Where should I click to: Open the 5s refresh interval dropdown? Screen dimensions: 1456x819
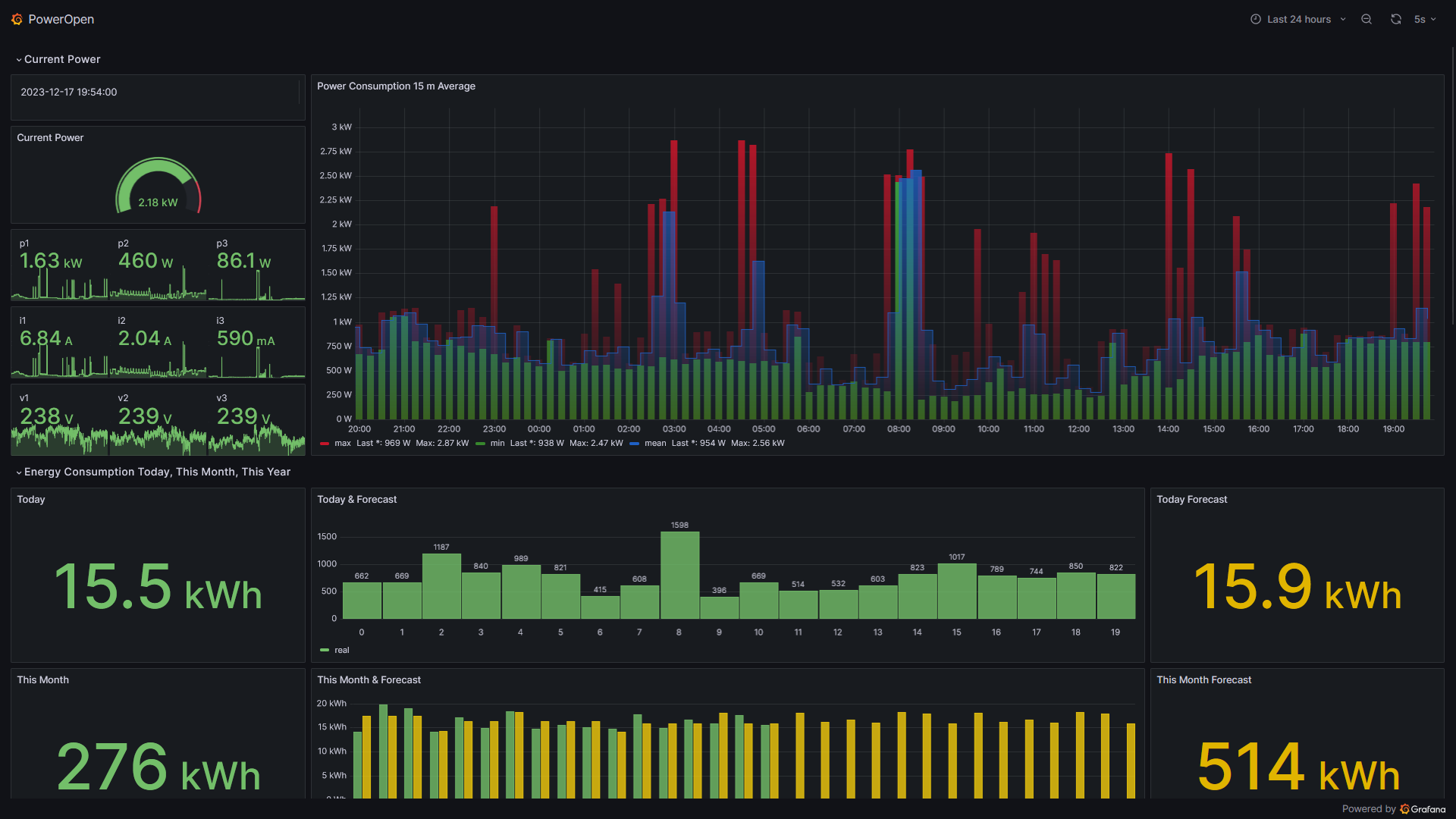tap(1425, 20)
